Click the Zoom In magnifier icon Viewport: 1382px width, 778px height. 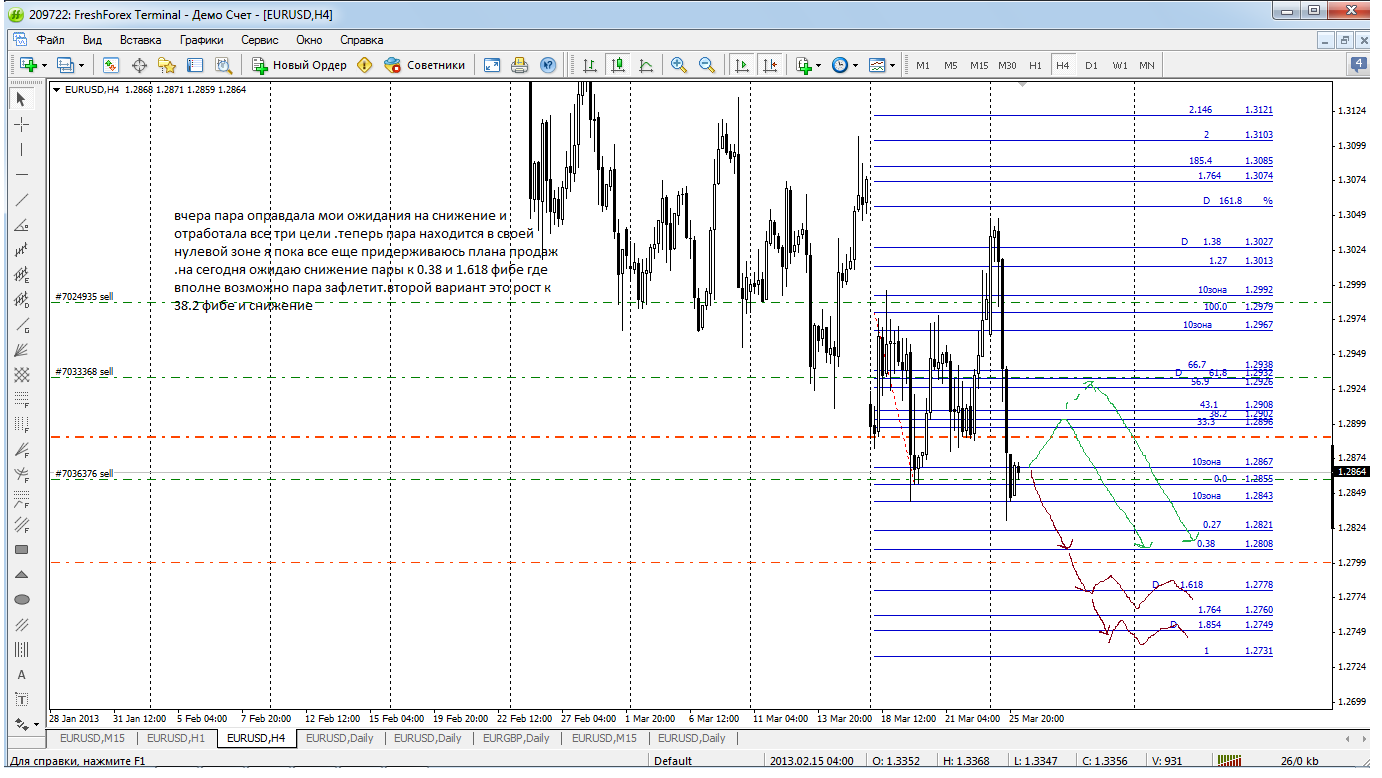[x=679, y=65]
